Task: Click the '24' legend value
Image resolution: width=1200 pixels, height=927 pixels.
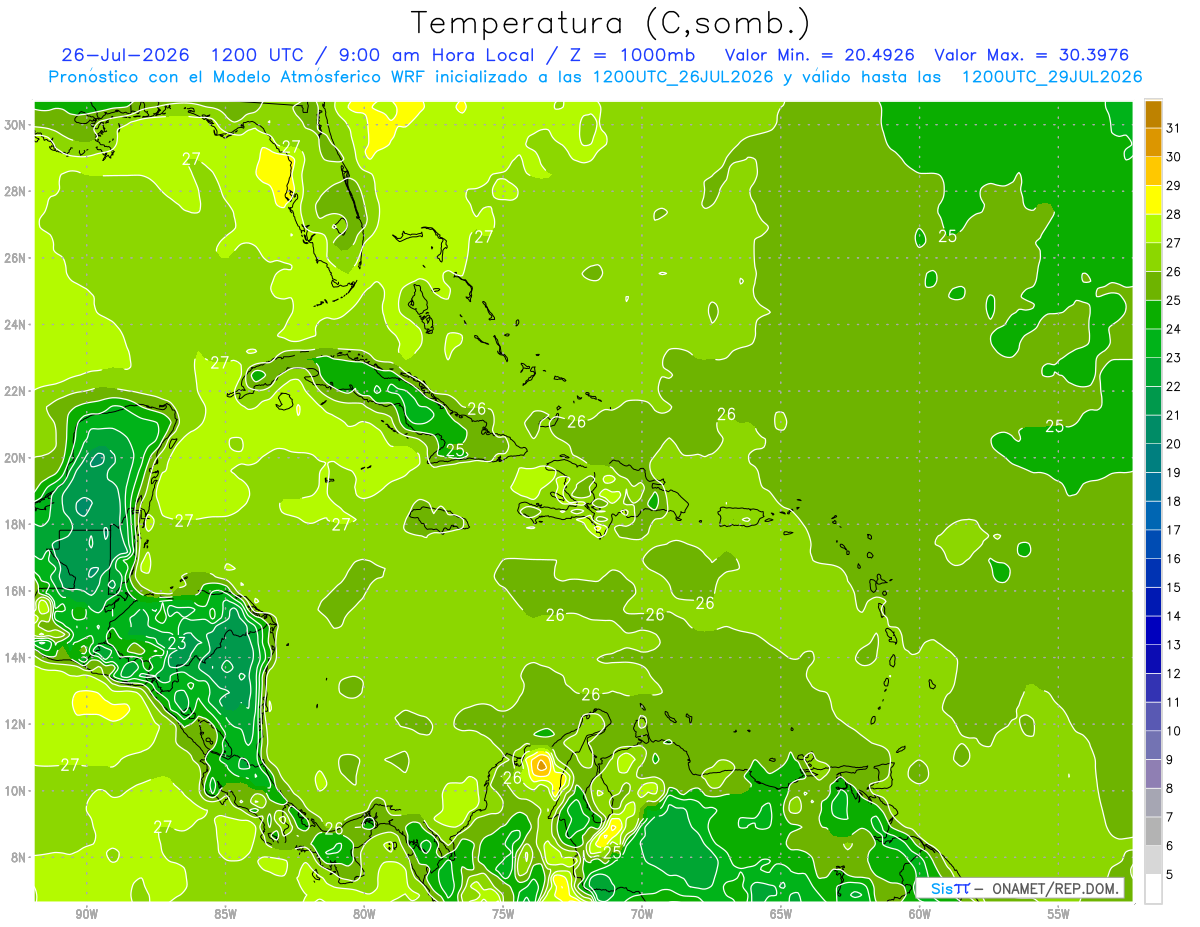Action: click(x=1174, y=329)
